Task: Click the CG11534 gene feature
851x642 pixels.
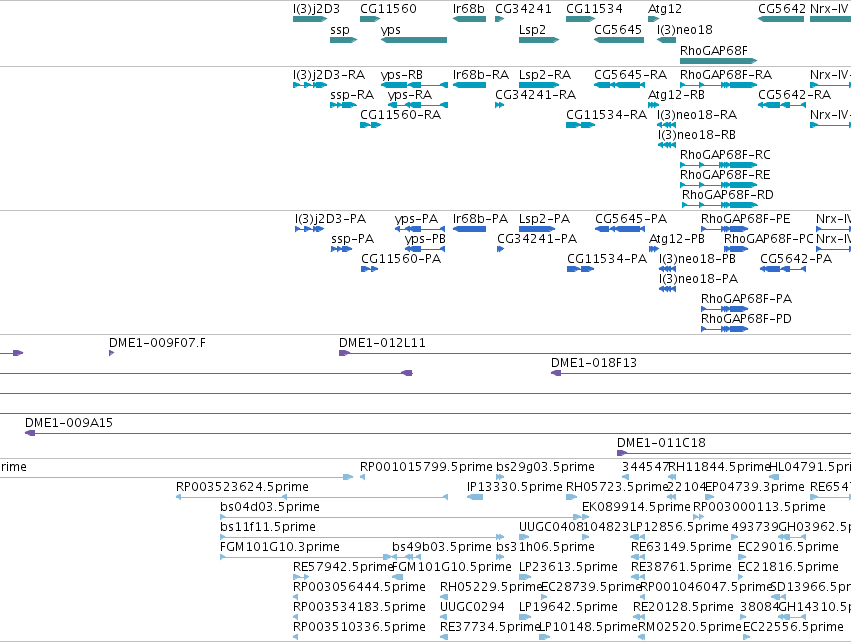Action: point(581,19)
